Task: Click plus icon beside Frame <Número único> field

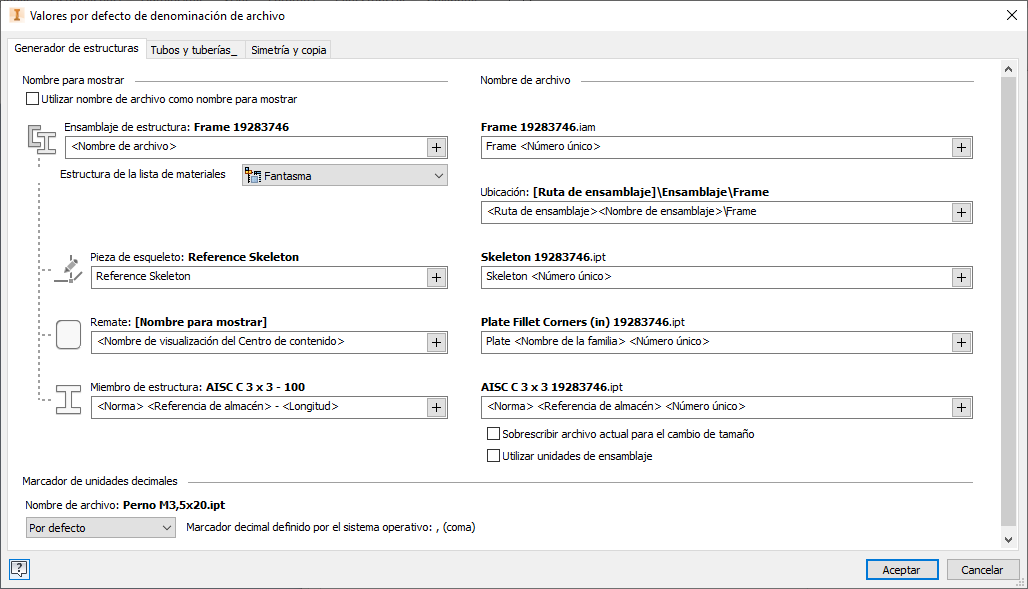Action: pyautogui.click(x=961, y=147)
